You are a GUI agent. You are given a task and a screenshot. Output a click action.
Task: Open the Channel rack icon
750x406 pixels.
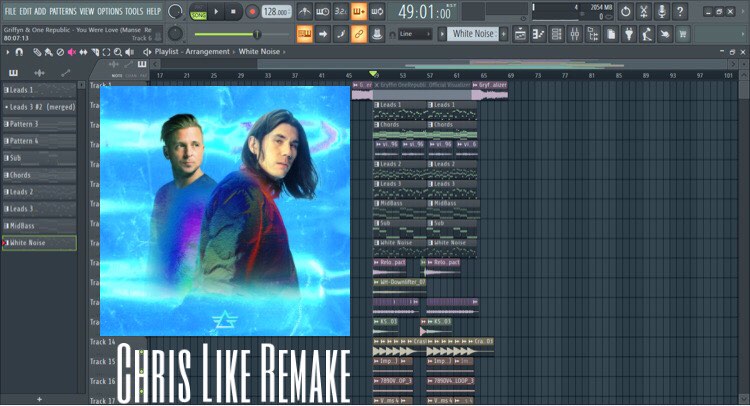557,34
